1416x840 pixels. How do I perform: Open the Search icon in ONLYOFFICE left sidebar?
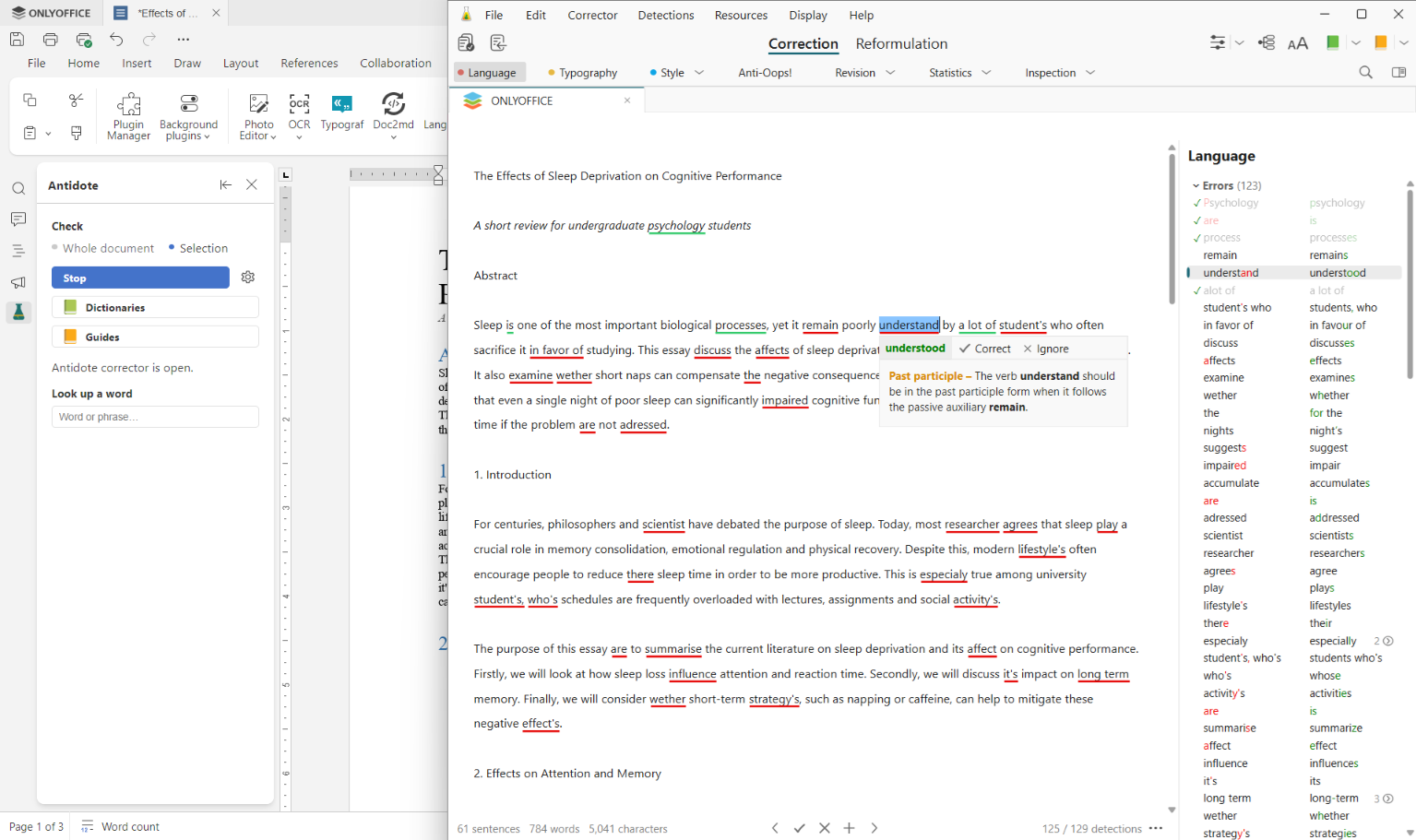point(18,189)
